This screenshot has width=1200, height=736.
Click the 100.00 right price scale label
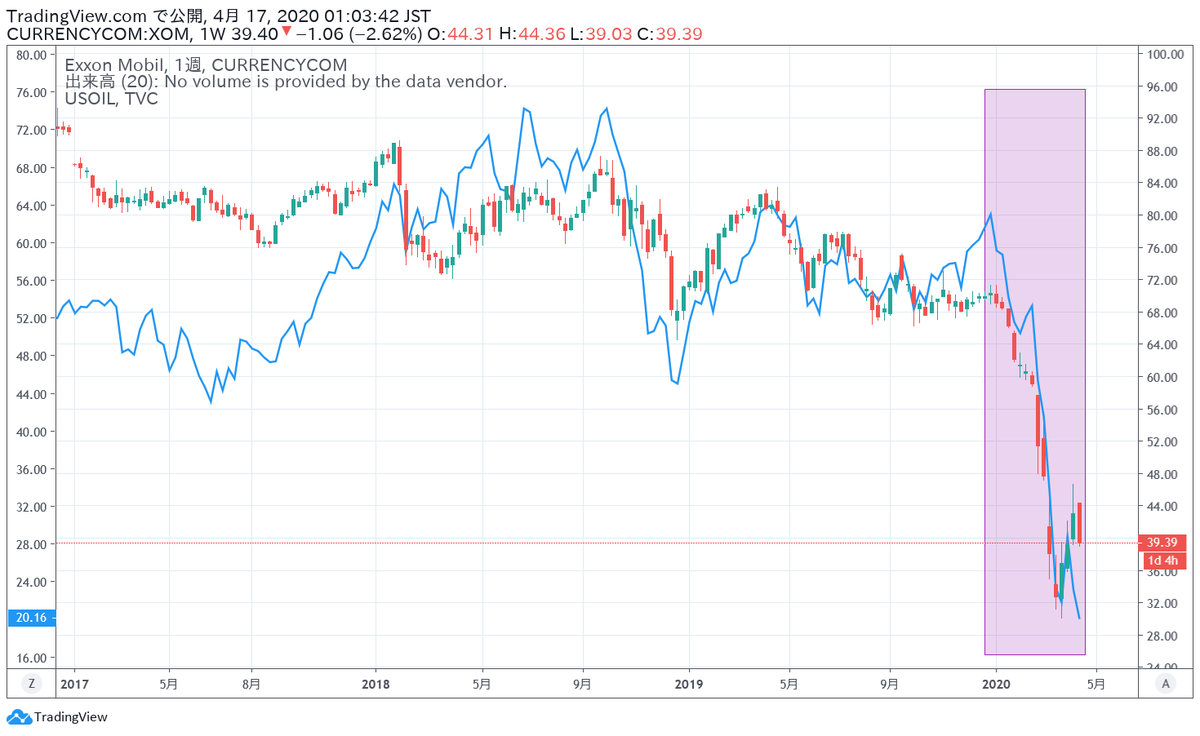(x=1166, y=55)
